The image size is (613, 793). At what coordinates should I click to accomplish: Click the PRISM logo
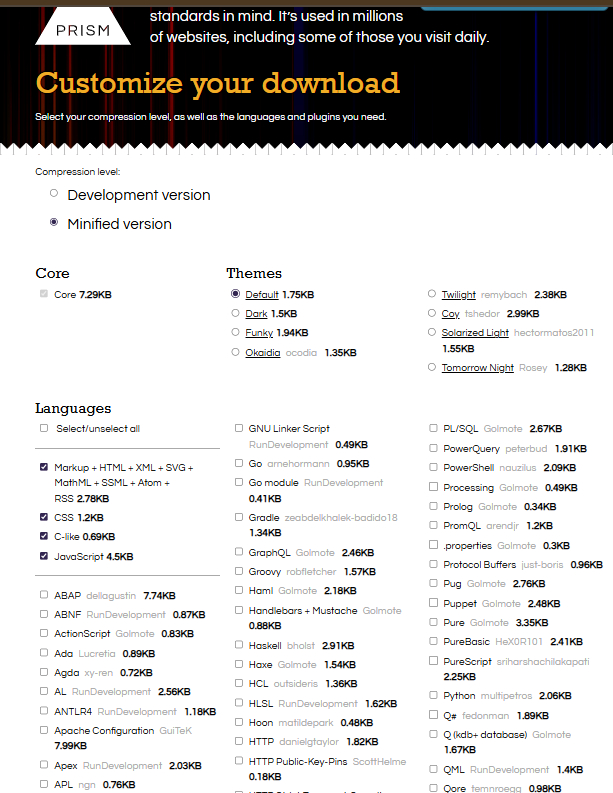(83, 28)
